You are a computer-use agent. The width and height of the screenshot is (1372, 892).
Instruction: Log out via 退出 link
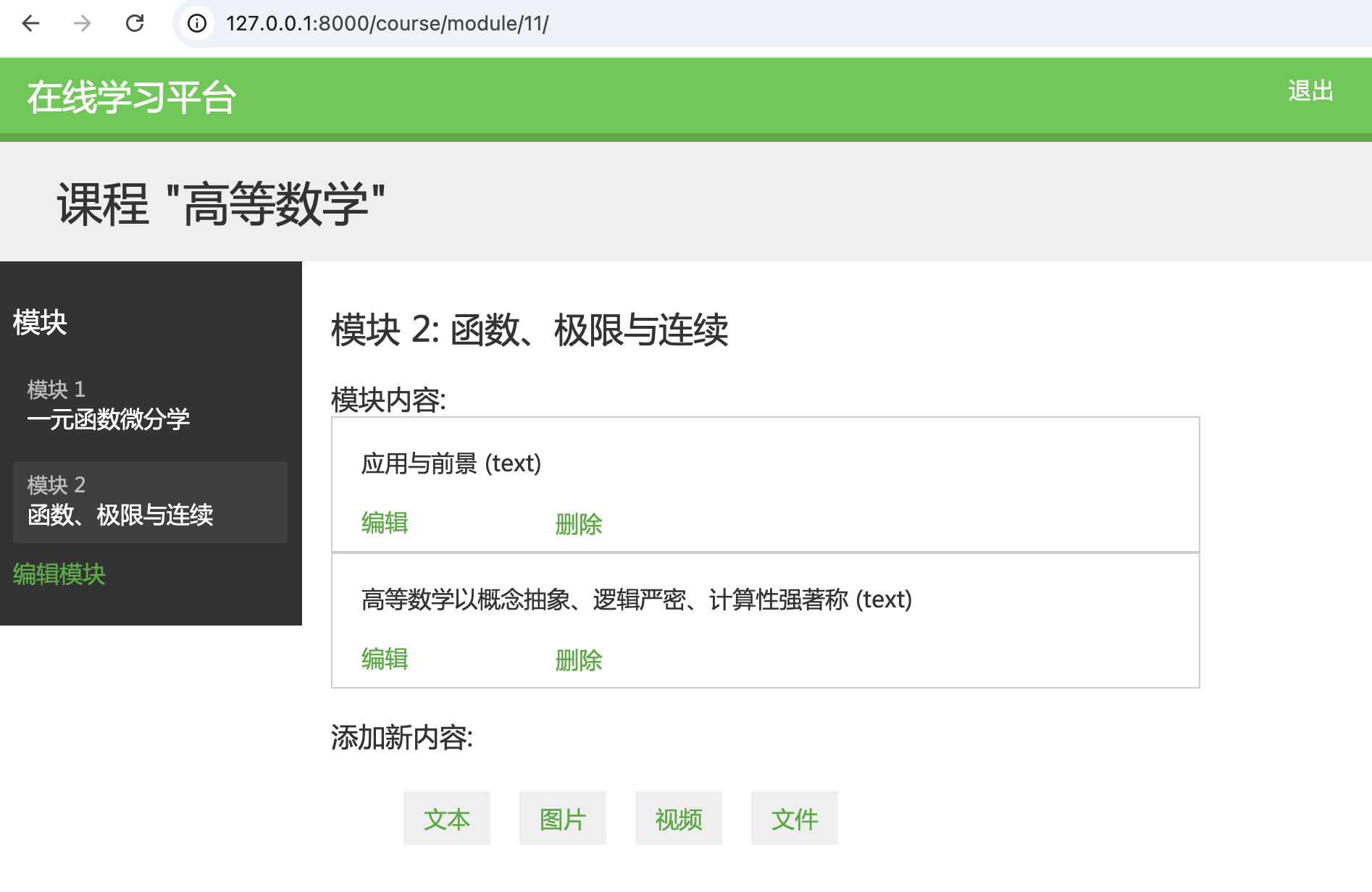(1310, 91)
